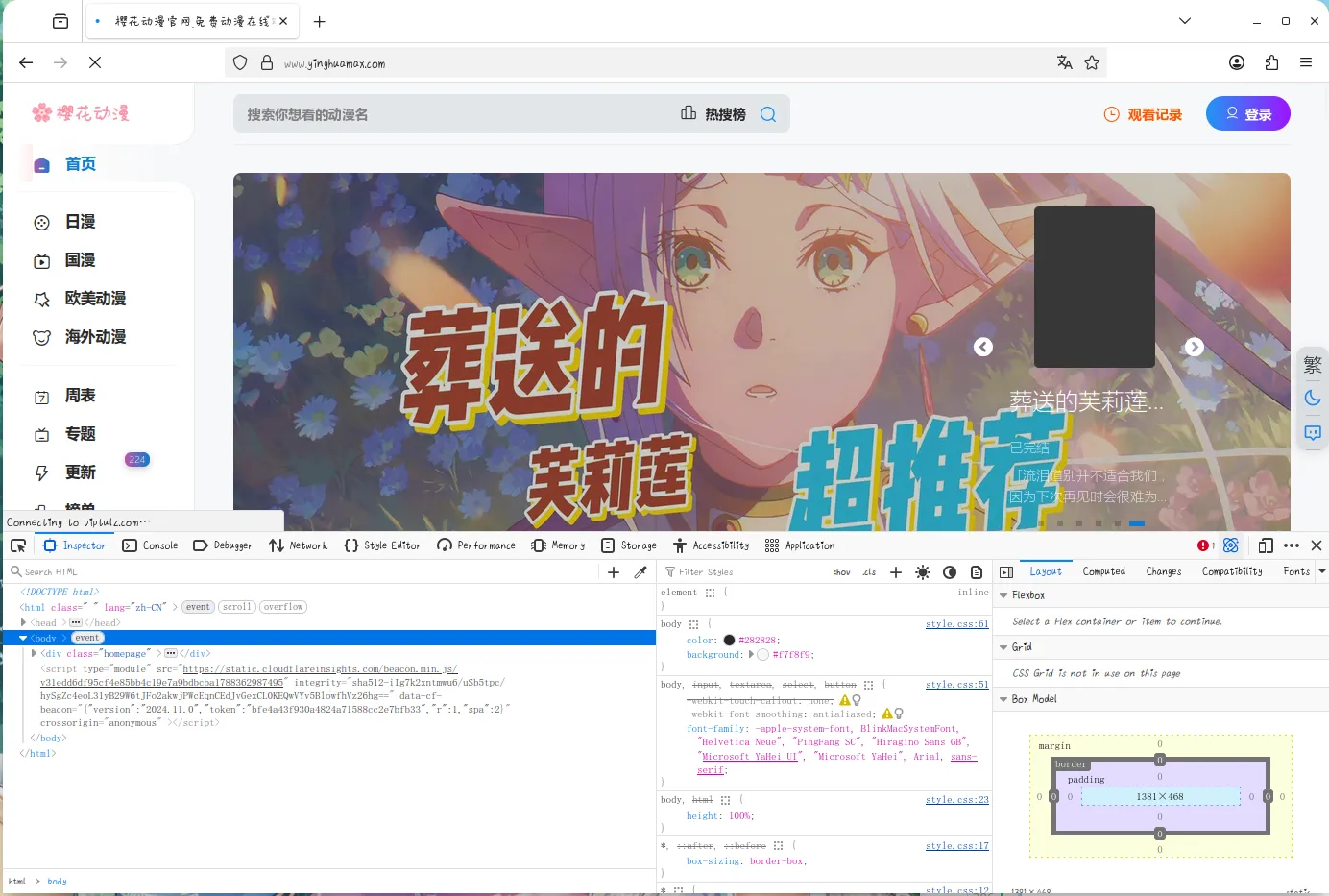Viewport: 1329px width, 896px height.
Task: Show the next banner slide arrow
Action: pyautogui.click(x=1194, y=348)
